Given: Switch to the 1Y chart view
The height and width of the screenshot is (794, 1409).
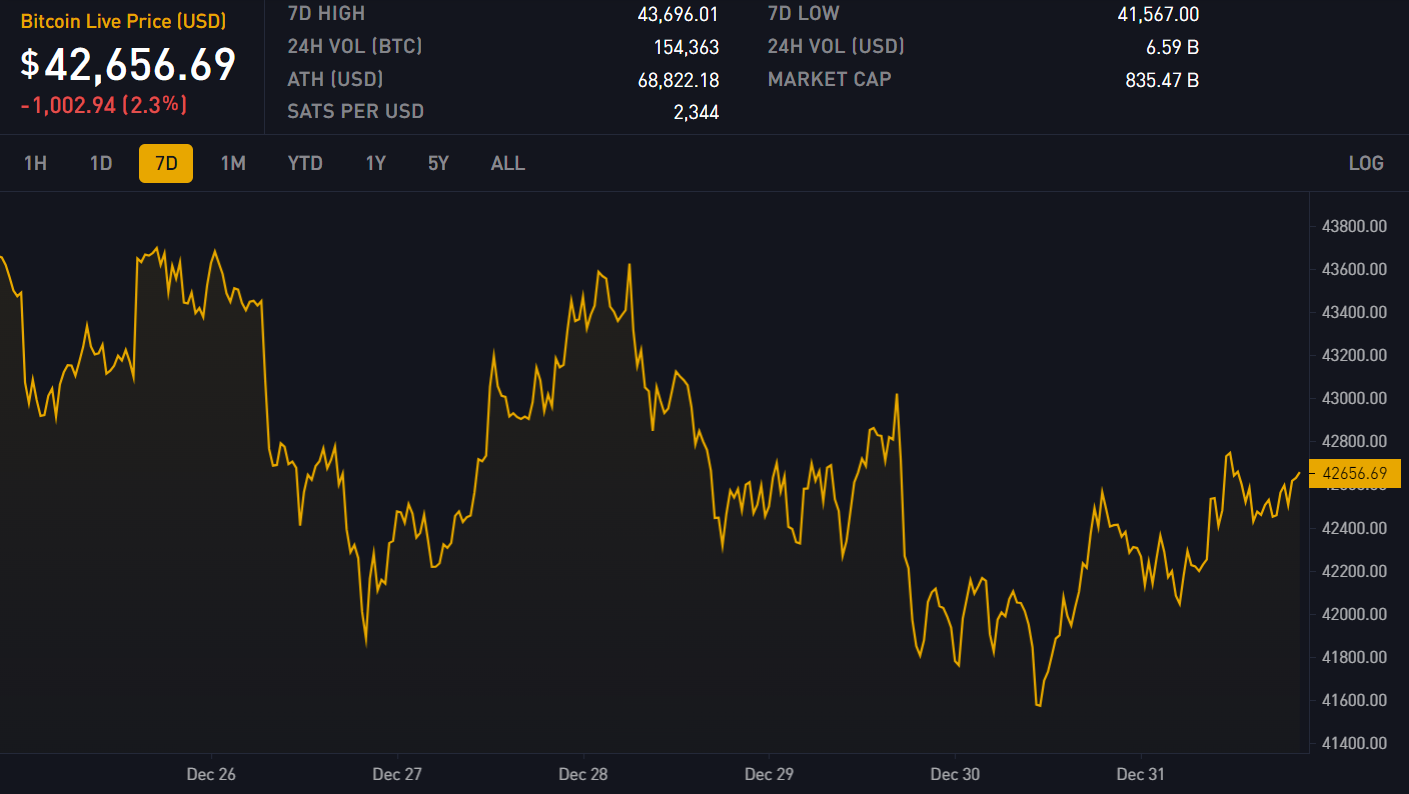Looking at the screenshot, I should pyautogui.click(x=375, y=163).
